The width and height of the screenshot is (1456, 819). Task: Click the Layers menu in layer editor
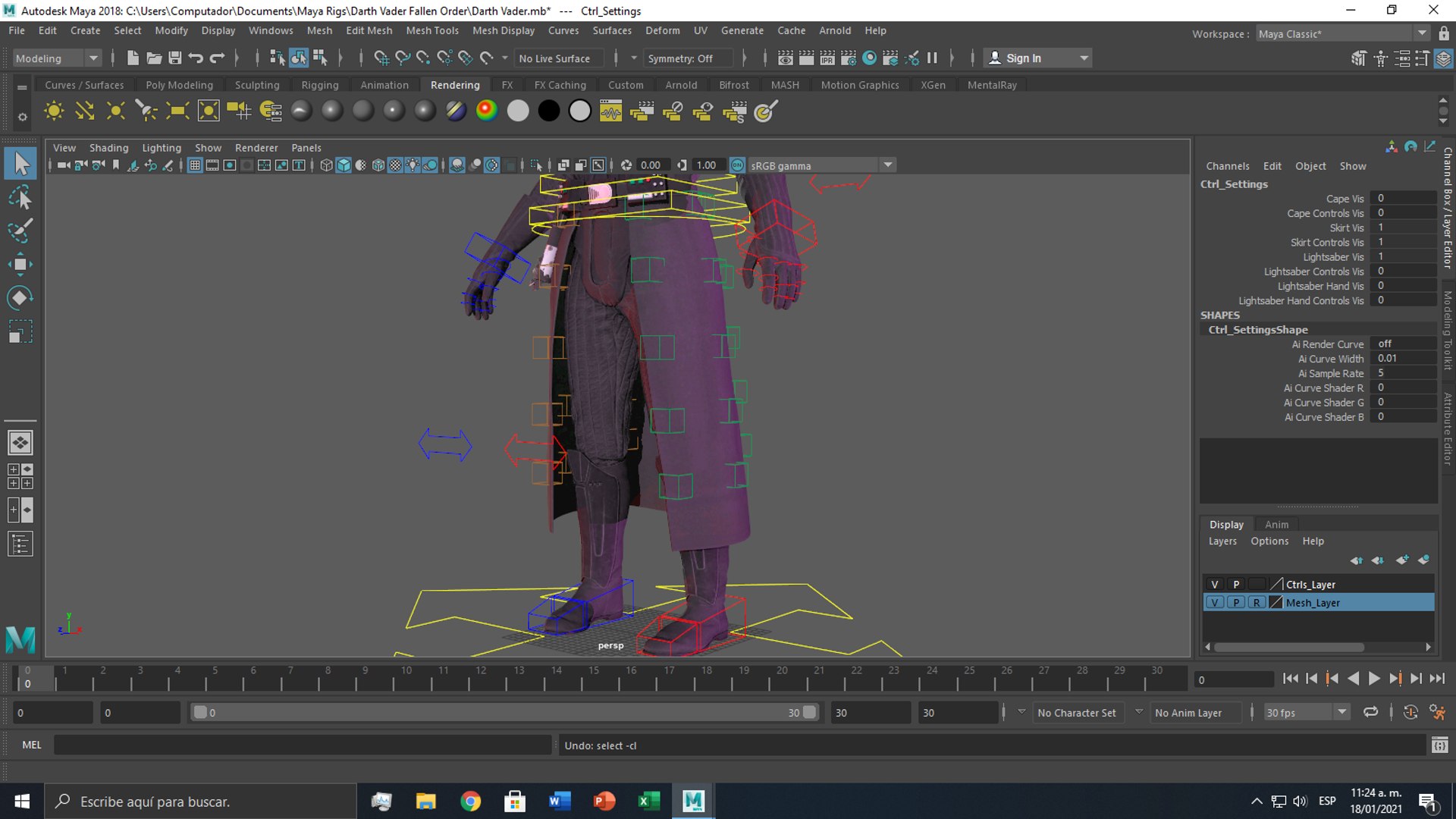tap(1222, 541)
